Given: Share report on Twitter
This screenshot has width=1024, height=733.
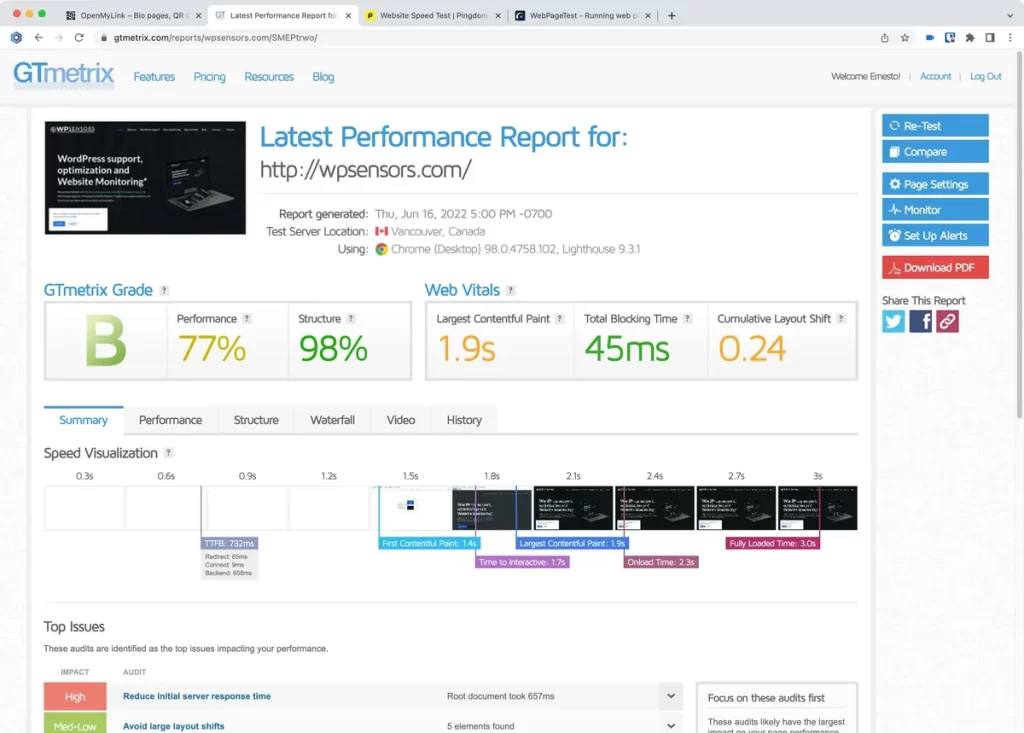Looking at the screenshot, I should (x=893, y=321).
